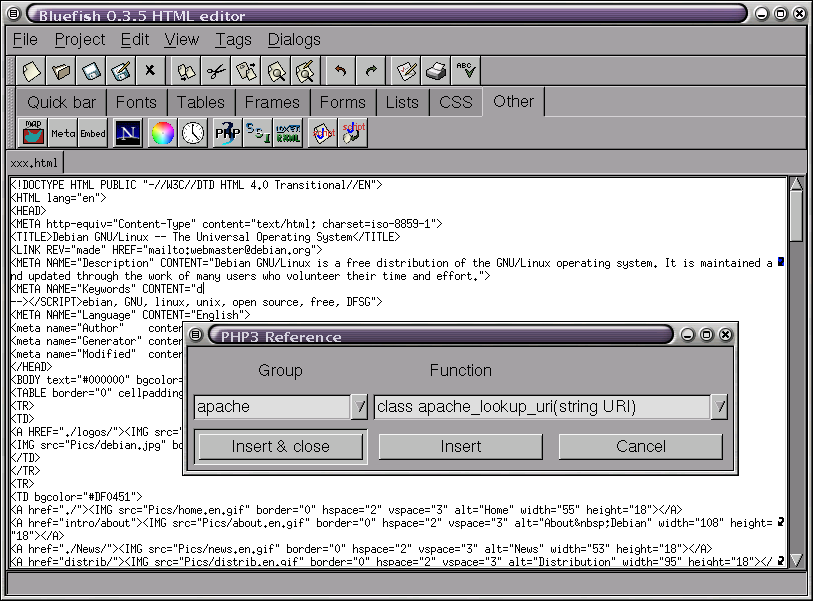Click the "<META NAME="Language"" line
The image size is (813, 601).
tap(130, 315)
